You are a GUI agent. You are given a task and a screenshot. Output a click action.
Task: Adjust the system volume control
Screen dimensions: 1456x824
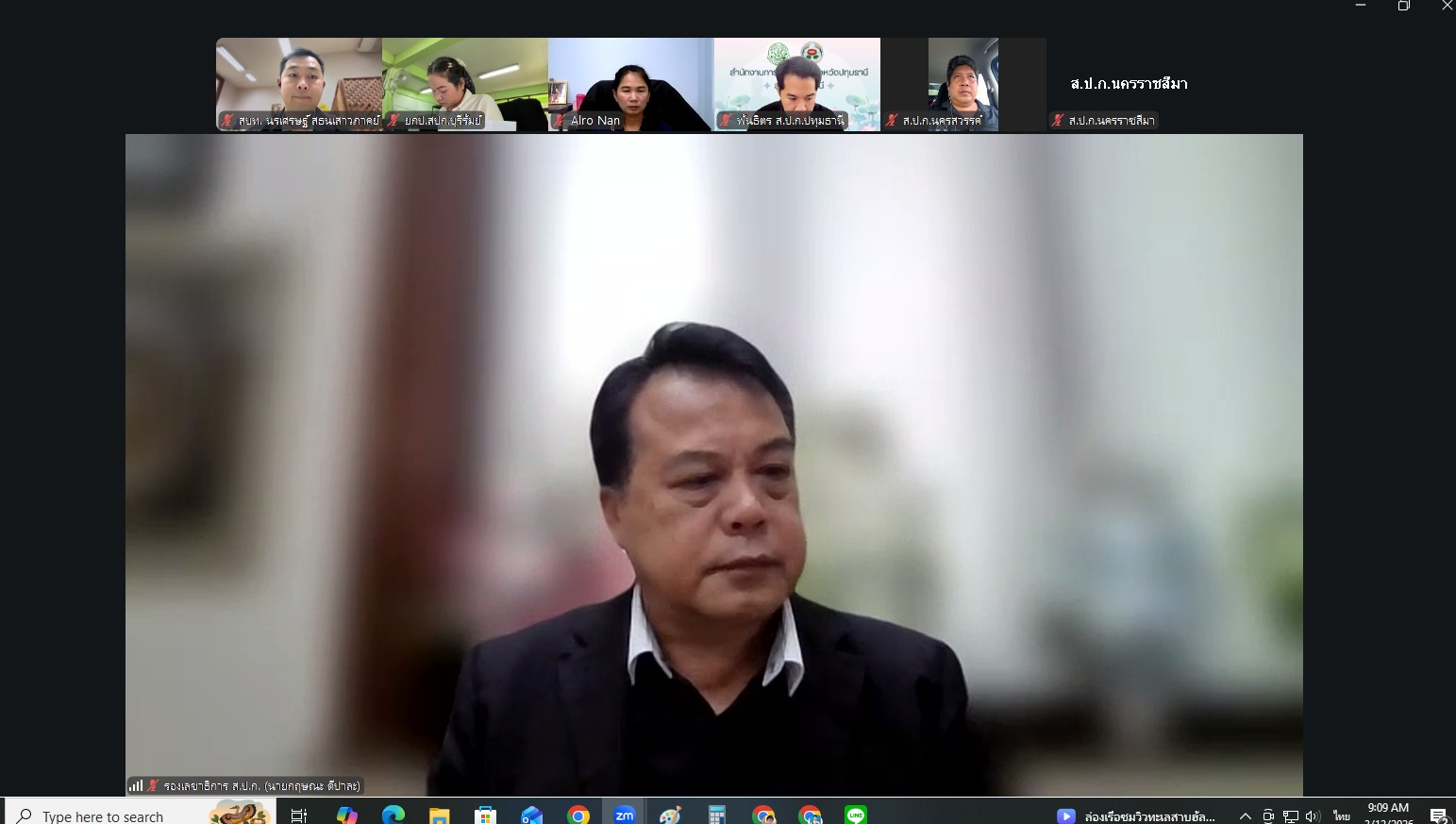1313,816
